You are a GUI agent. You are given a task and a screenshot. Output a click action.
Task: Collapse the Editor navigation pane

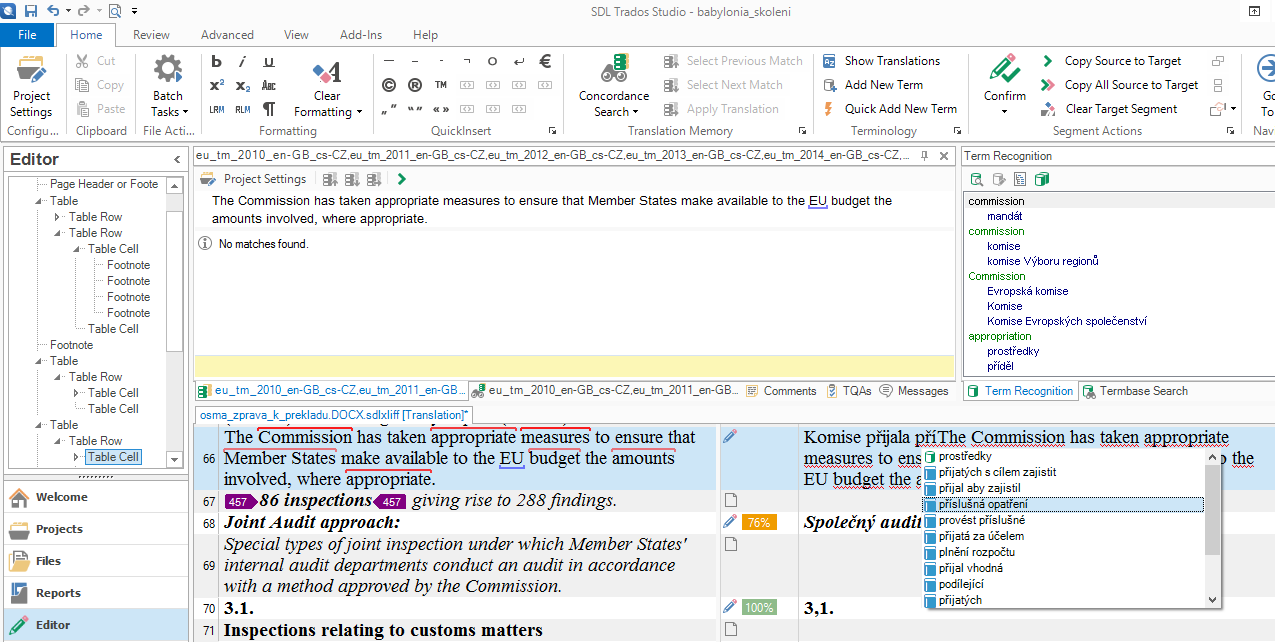[x=177, y=159]
